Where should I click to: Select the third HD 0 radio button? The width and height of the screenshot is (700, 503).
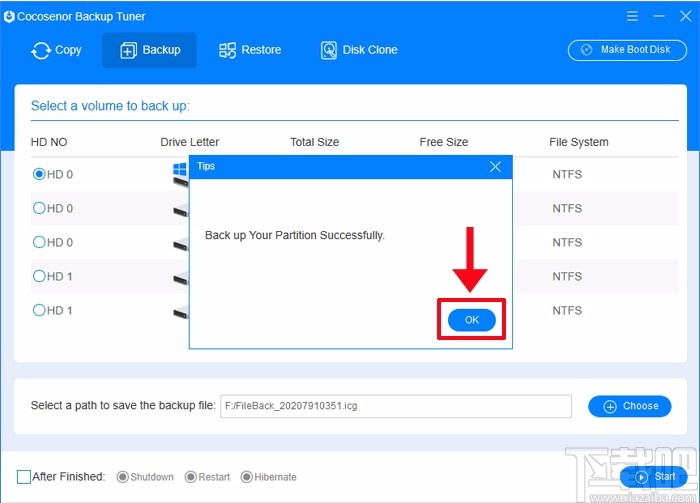tap(39, 242)
